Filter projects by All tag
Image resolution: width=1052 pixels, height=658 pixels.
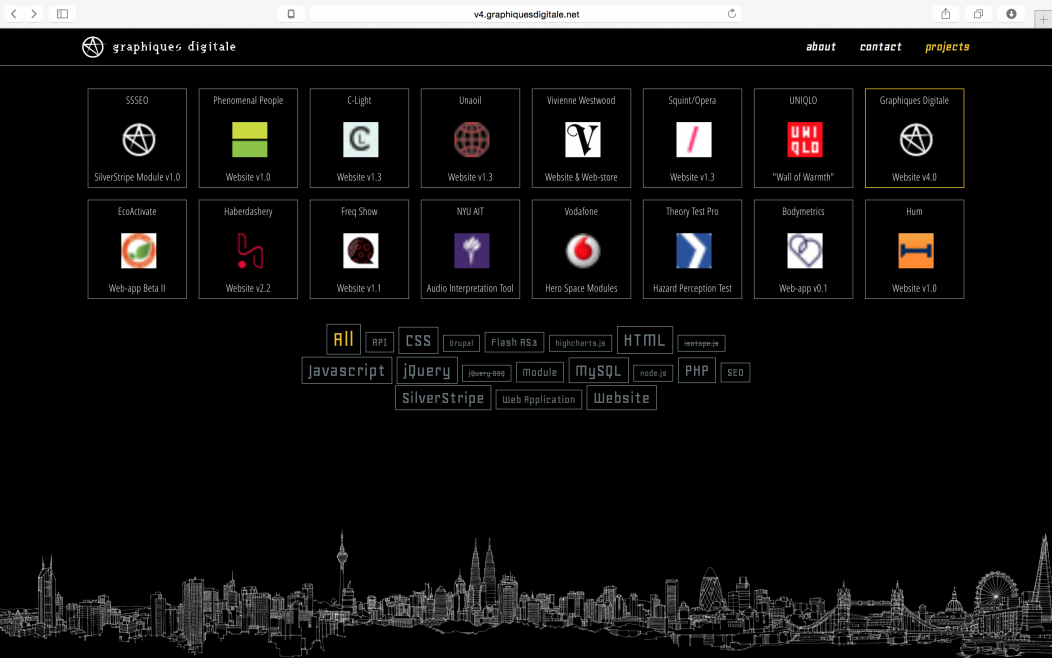point(344,339)
